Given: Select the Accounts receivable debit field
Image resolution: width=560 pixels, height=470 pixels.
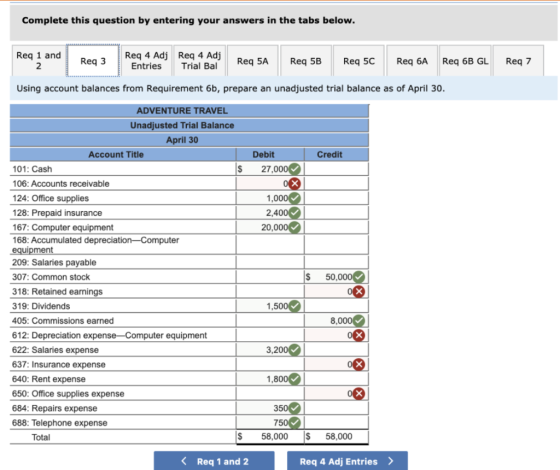Looking at the screenshot, I should (x=270, y=184).
